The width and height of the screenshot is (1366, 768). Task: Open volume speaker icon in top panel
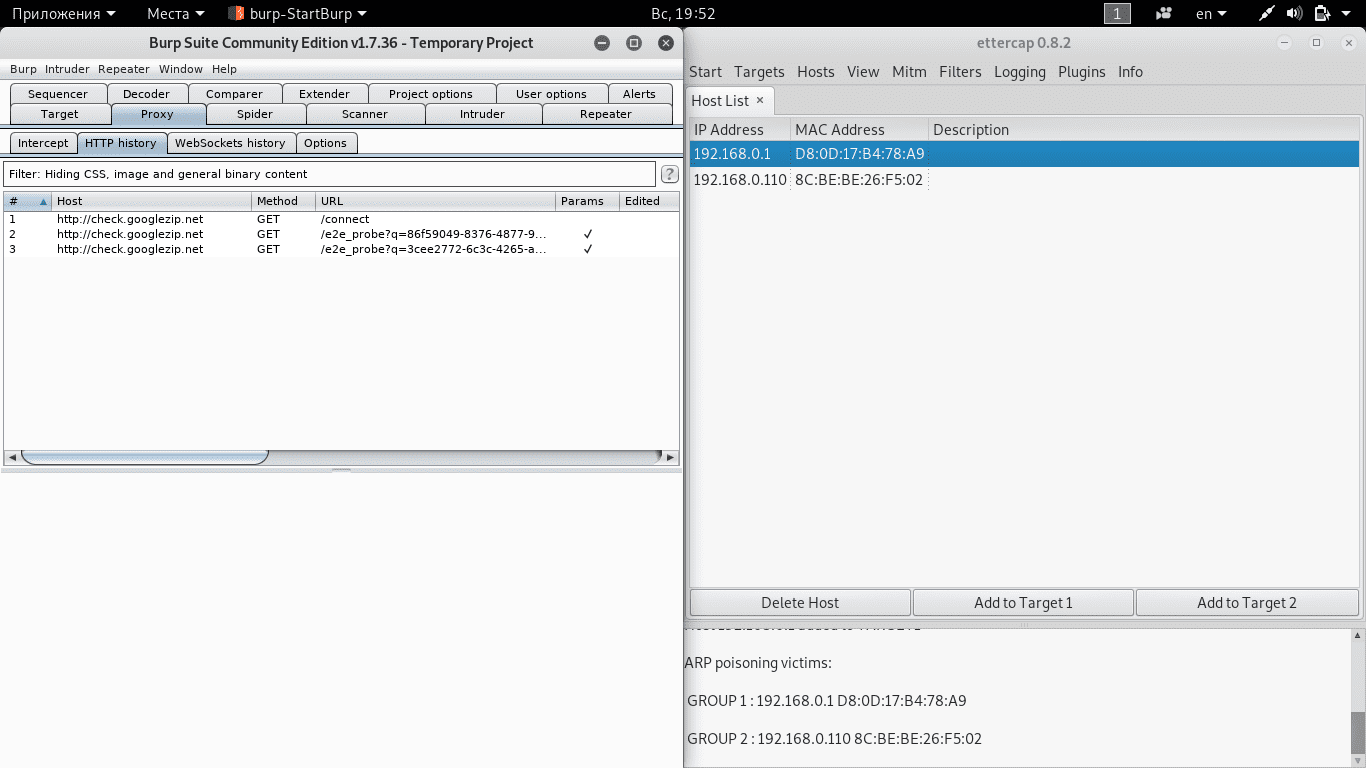(x=1294, y=14)
